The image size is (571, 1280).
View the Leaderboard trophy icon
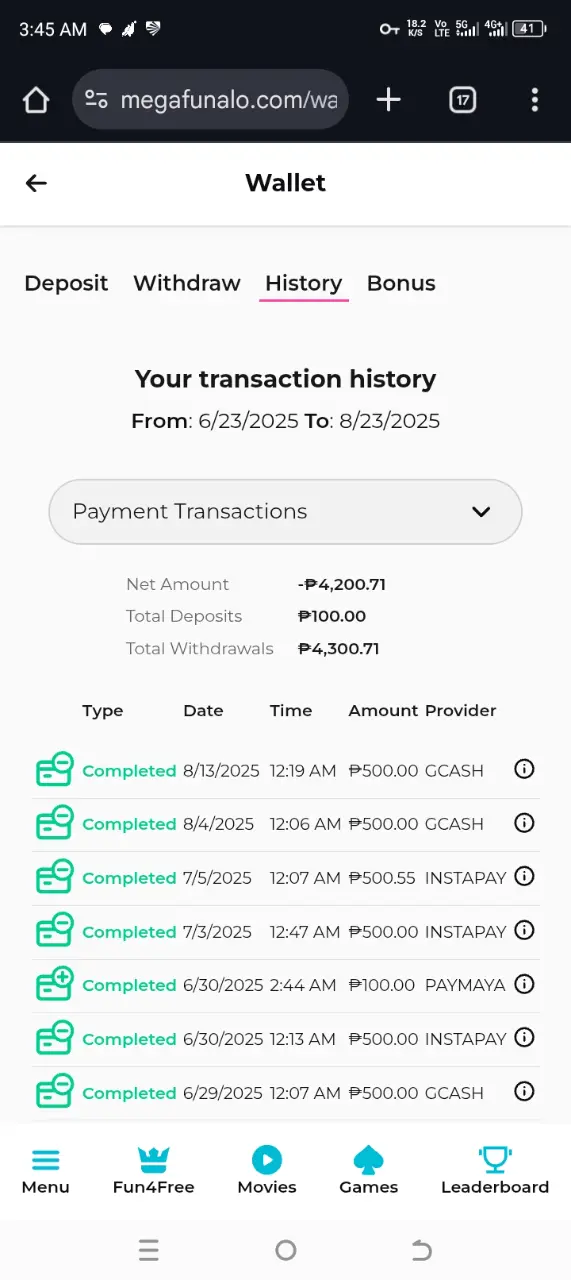pos(495,1160)
